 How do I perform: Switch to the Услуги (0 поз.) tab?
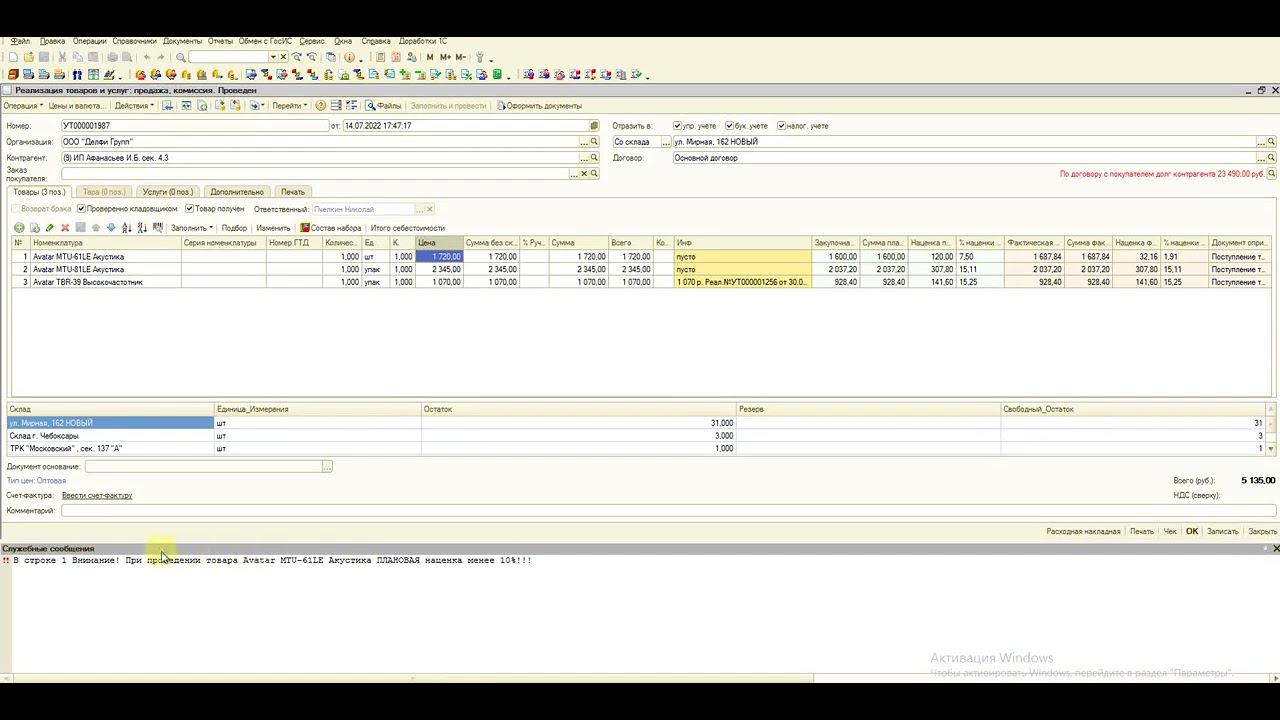pyautogui.click(x=167, y=192)
